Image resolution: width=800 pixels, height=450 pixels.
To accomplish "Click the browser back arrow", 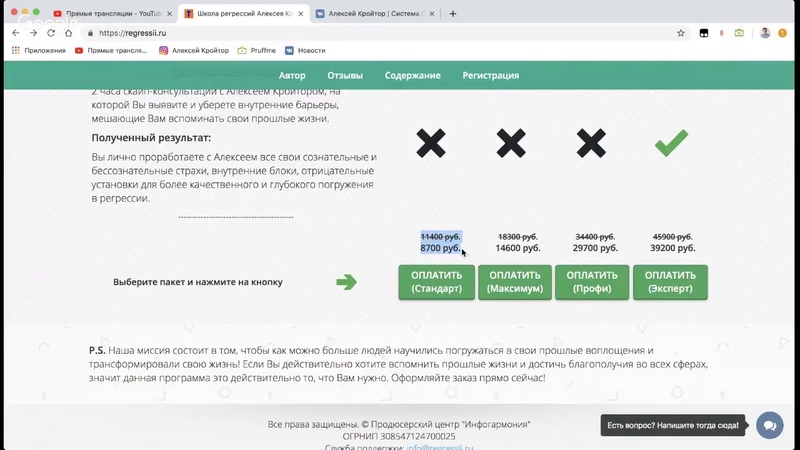I will [15, 33].
